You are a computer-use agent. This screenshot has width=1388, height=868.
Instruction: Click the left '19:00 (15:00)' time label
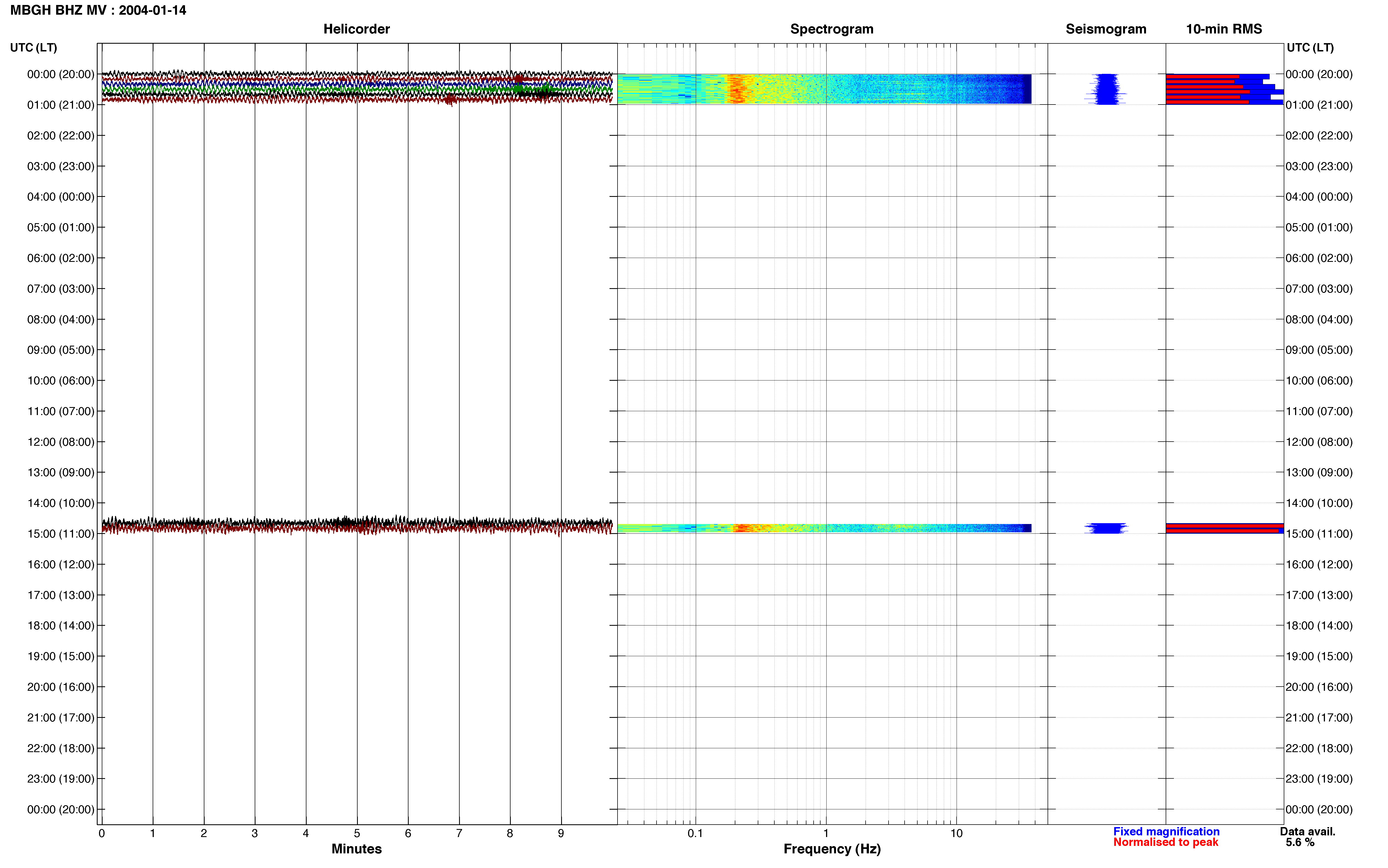click(60, 656)
